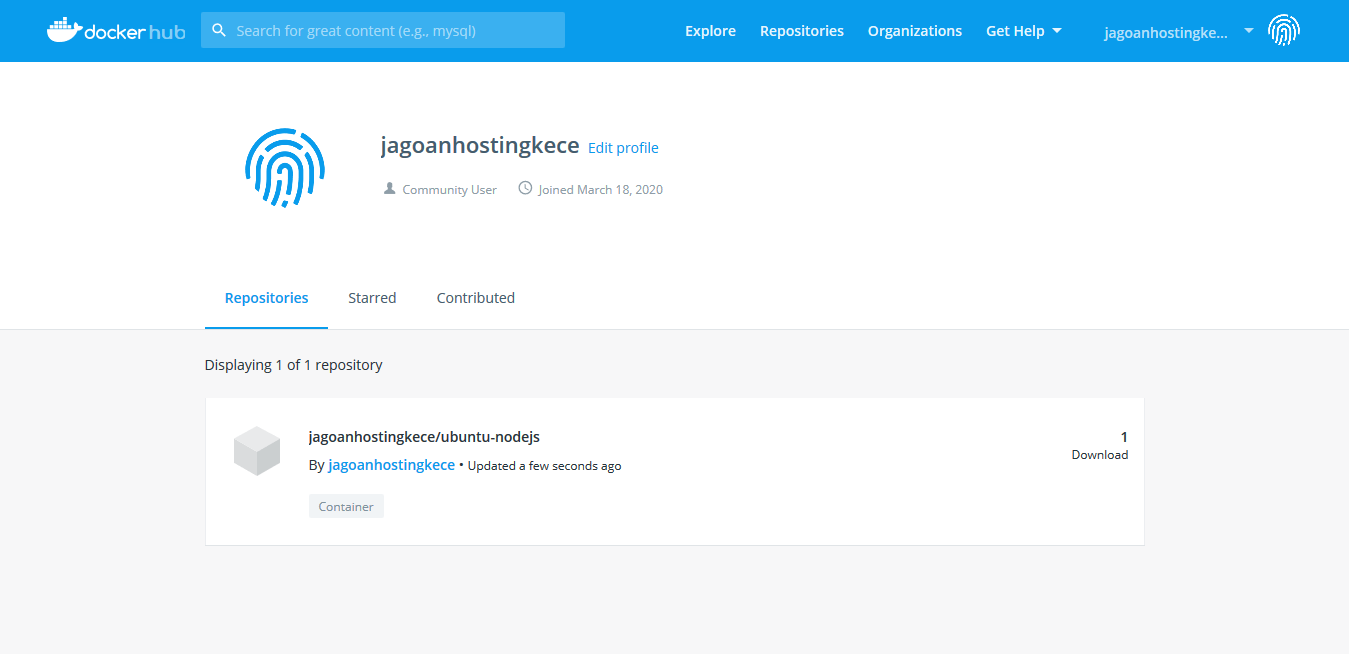Switch to the Contributed tab

click(x=476, y=298)
